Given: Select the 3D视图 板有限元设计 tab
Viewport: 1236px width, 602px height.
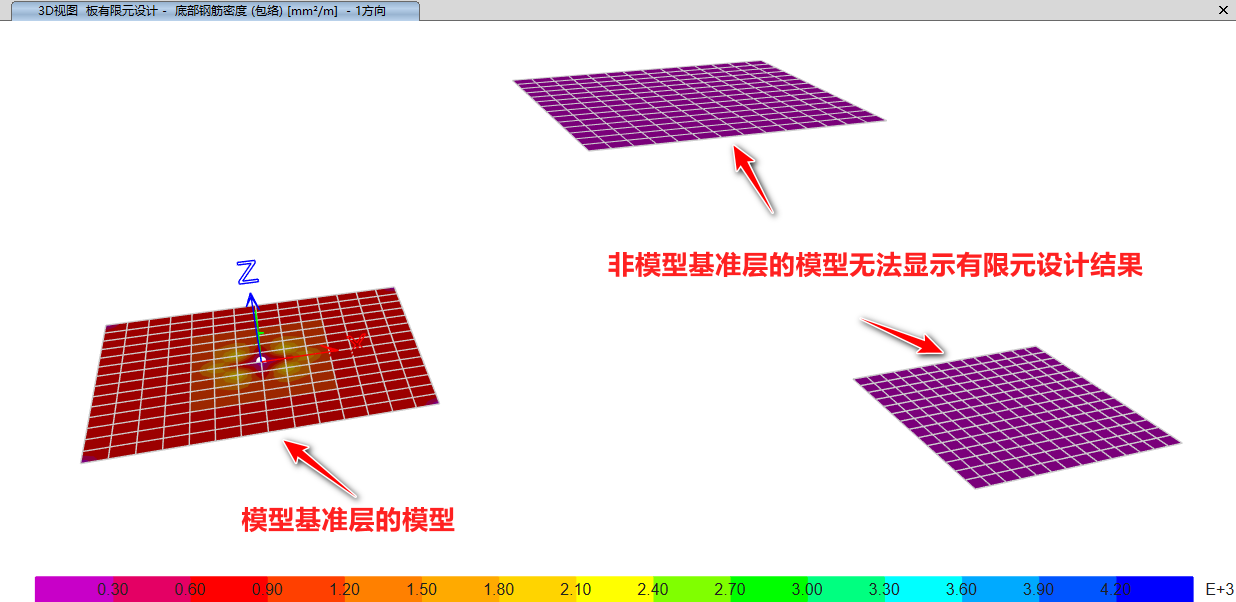Looking at the screenshot, I should click(210, 11).
